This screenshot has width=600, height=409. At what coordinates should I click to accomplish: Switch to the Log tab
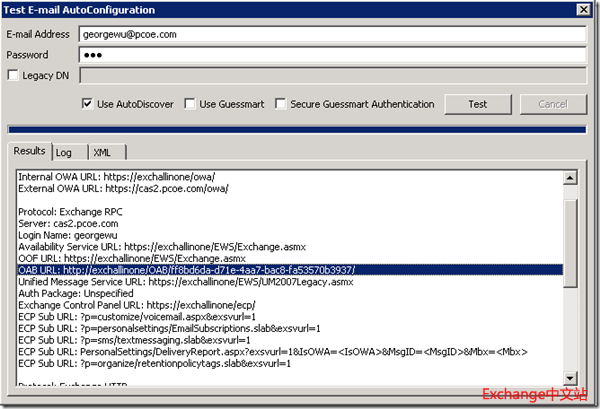click(x=64, y=152)
